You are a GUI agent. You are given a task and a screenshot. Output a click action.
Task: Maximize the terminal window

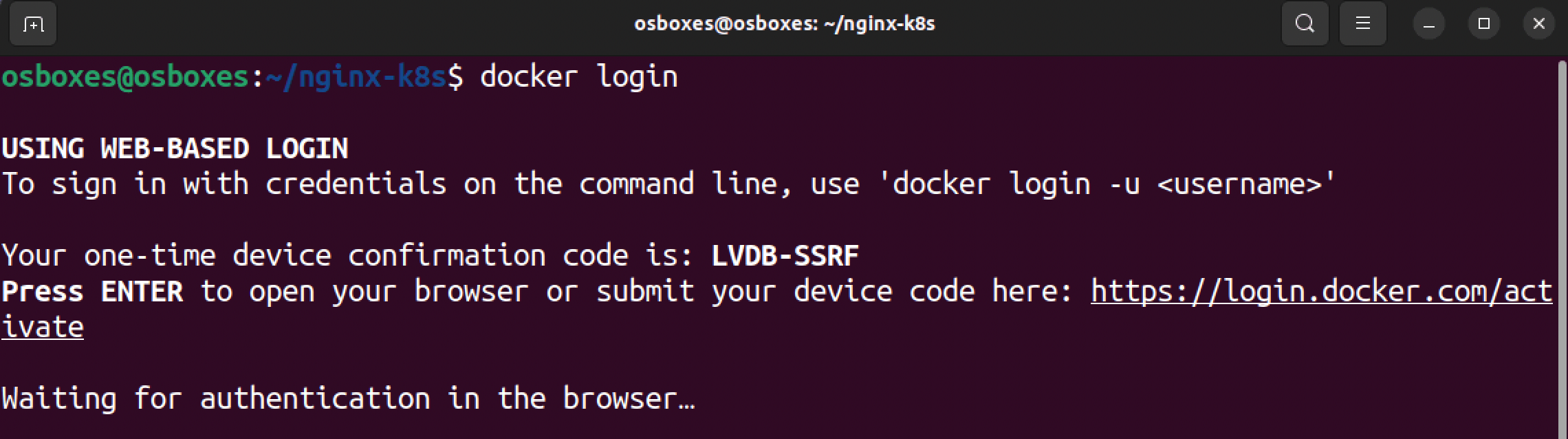click(1483, 25)
